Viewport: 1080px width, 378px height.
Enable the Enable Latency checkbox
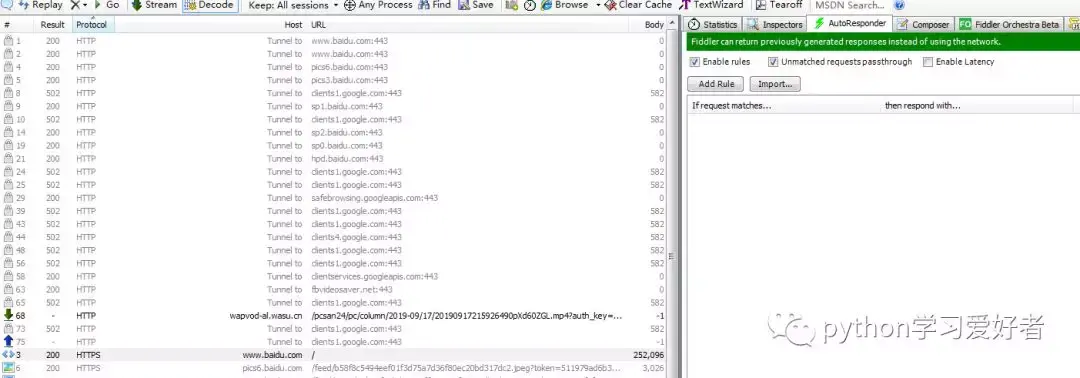point(928,62)
